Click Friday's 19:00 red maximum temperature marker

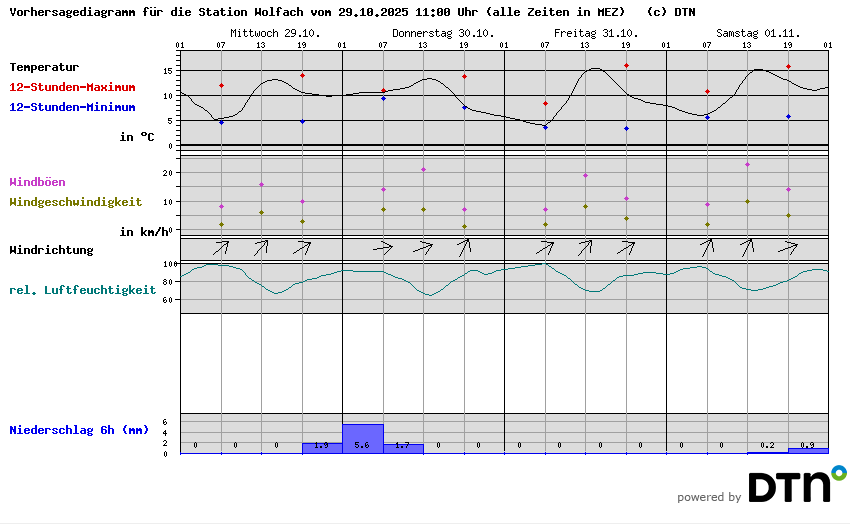point(626,66)
